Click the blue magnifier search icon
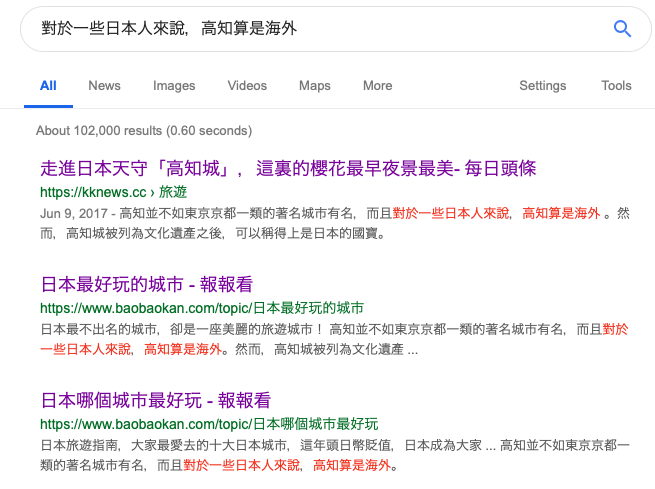 click(x=622, y=29)
